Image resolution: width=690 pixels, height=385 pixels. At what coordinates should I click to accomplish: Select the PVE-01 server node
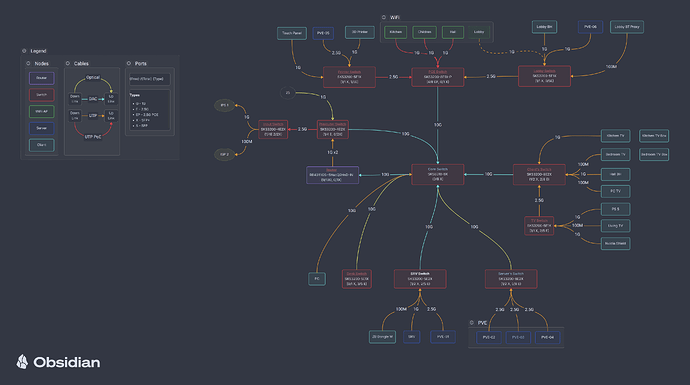(443, 337)
